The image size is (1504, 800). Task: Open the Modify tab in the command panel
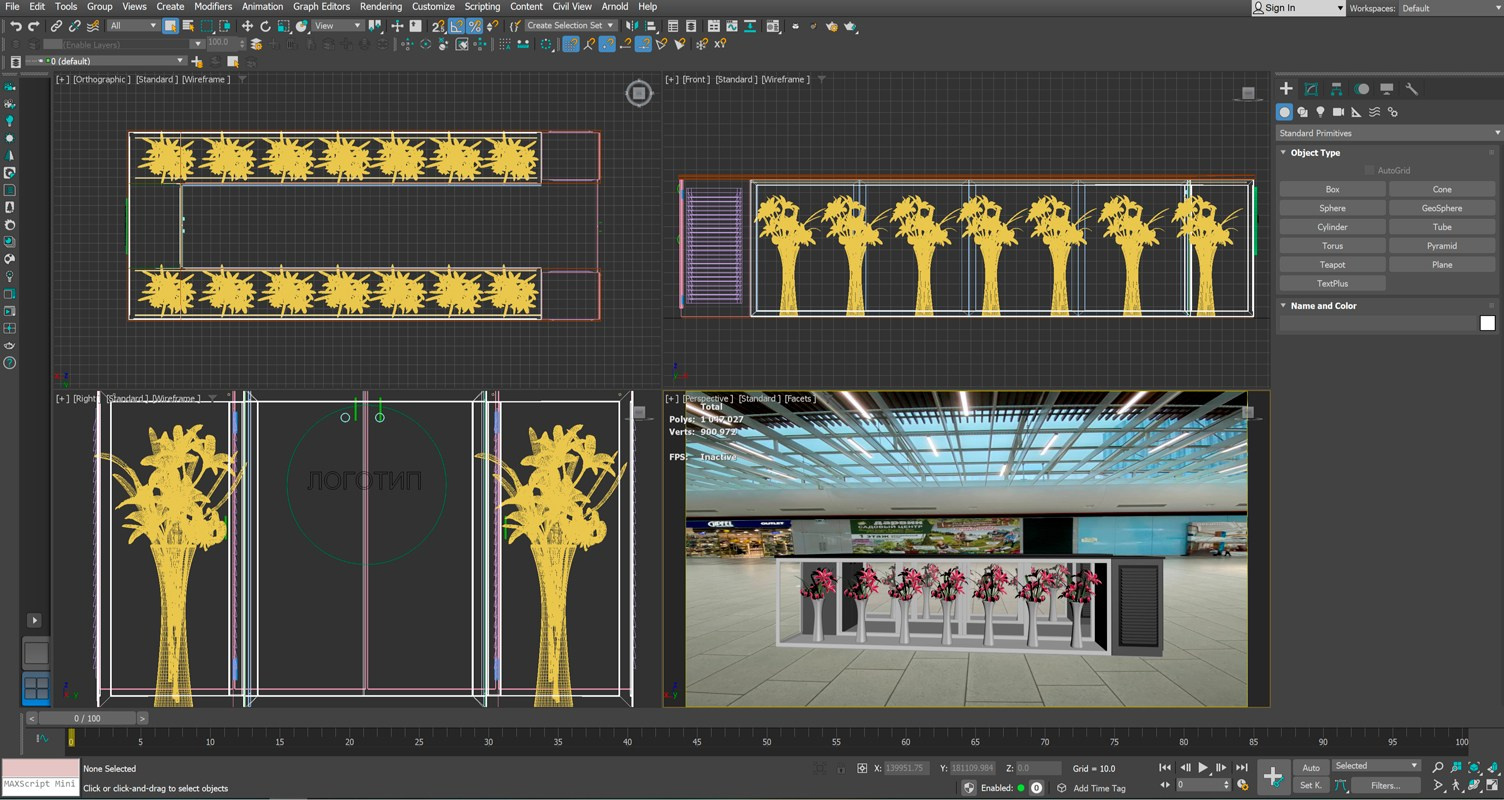point(1311,89)
